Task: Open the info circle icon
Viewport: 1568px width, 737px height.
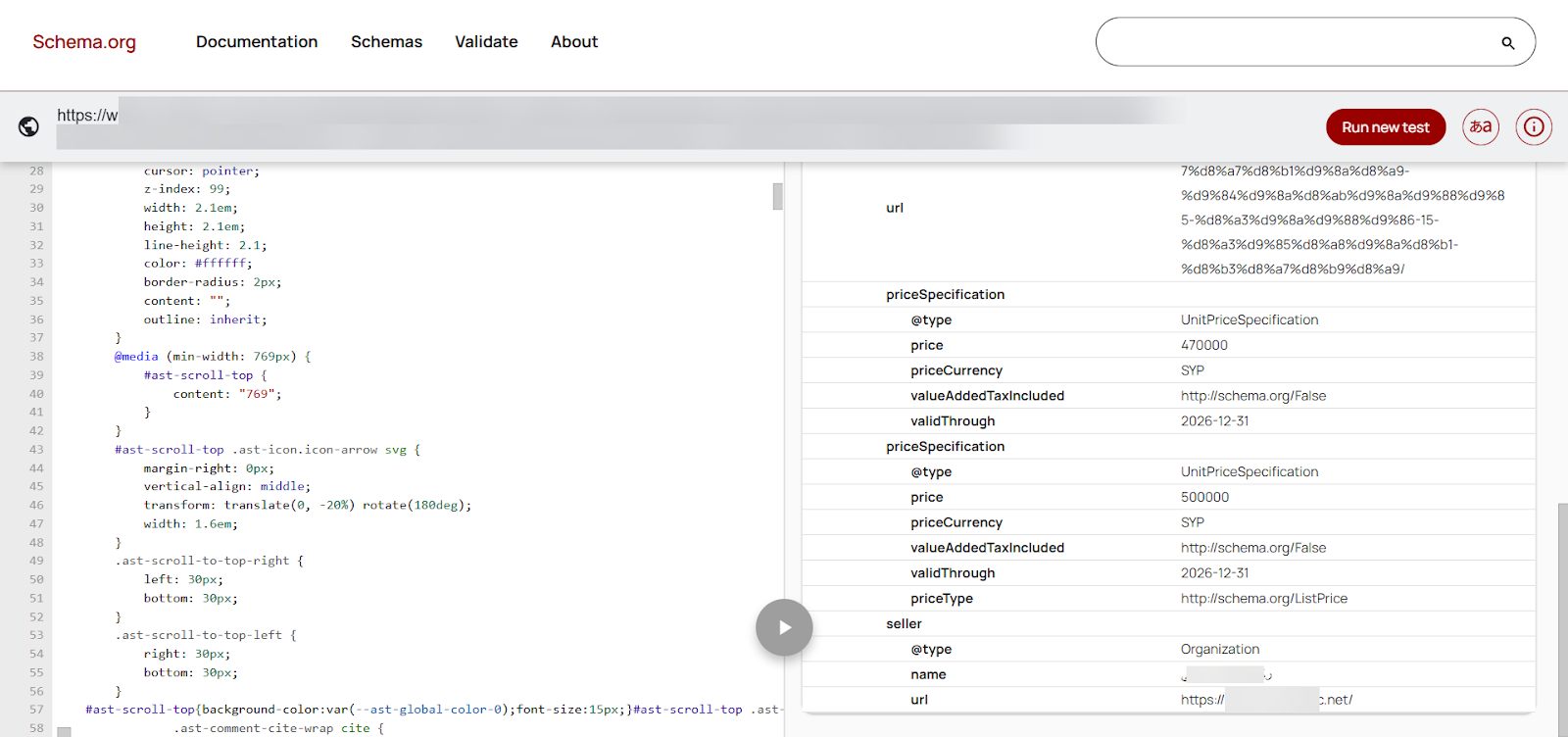Action: (x=1534, y=126)
